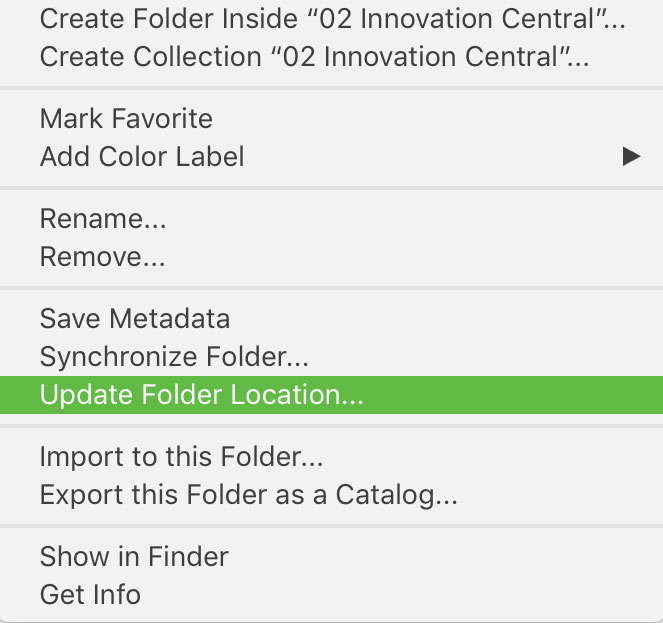
Task: Choose Show in Finder
Action: (332, 557)
